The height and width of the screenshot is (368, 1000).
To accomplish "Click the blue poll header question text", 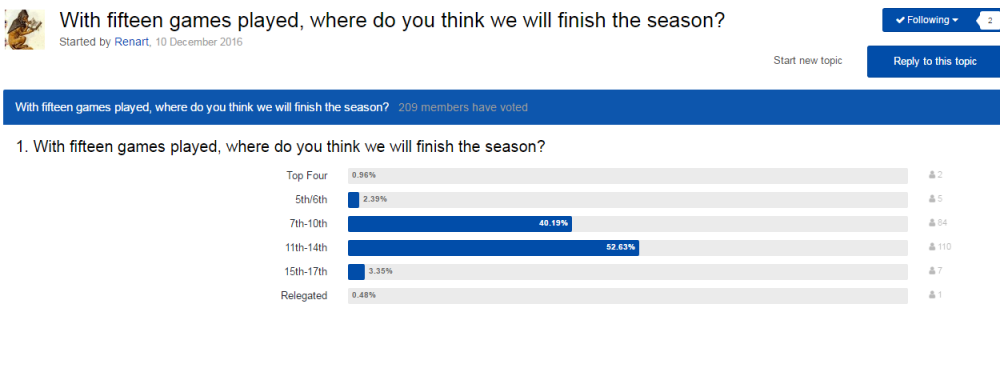I will click(202, 107).
